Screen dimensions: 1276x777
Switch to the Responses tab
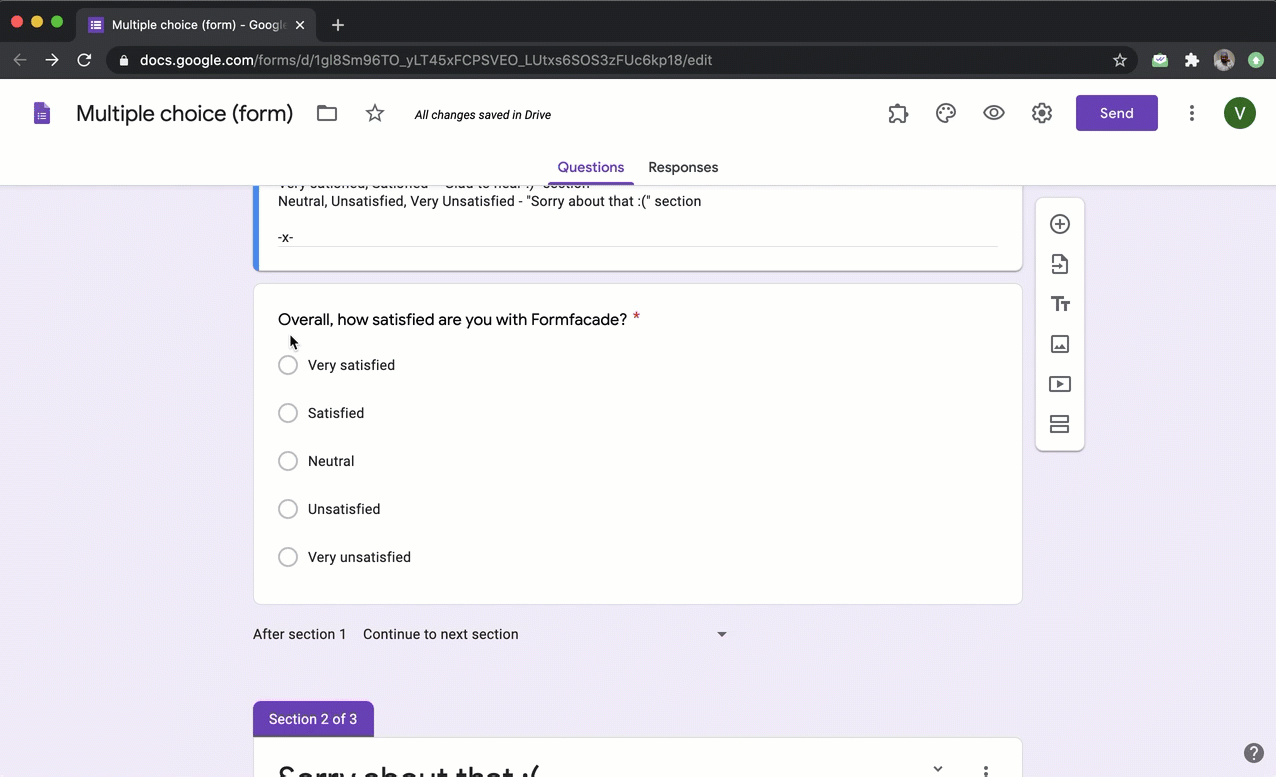tap(683, 167)
